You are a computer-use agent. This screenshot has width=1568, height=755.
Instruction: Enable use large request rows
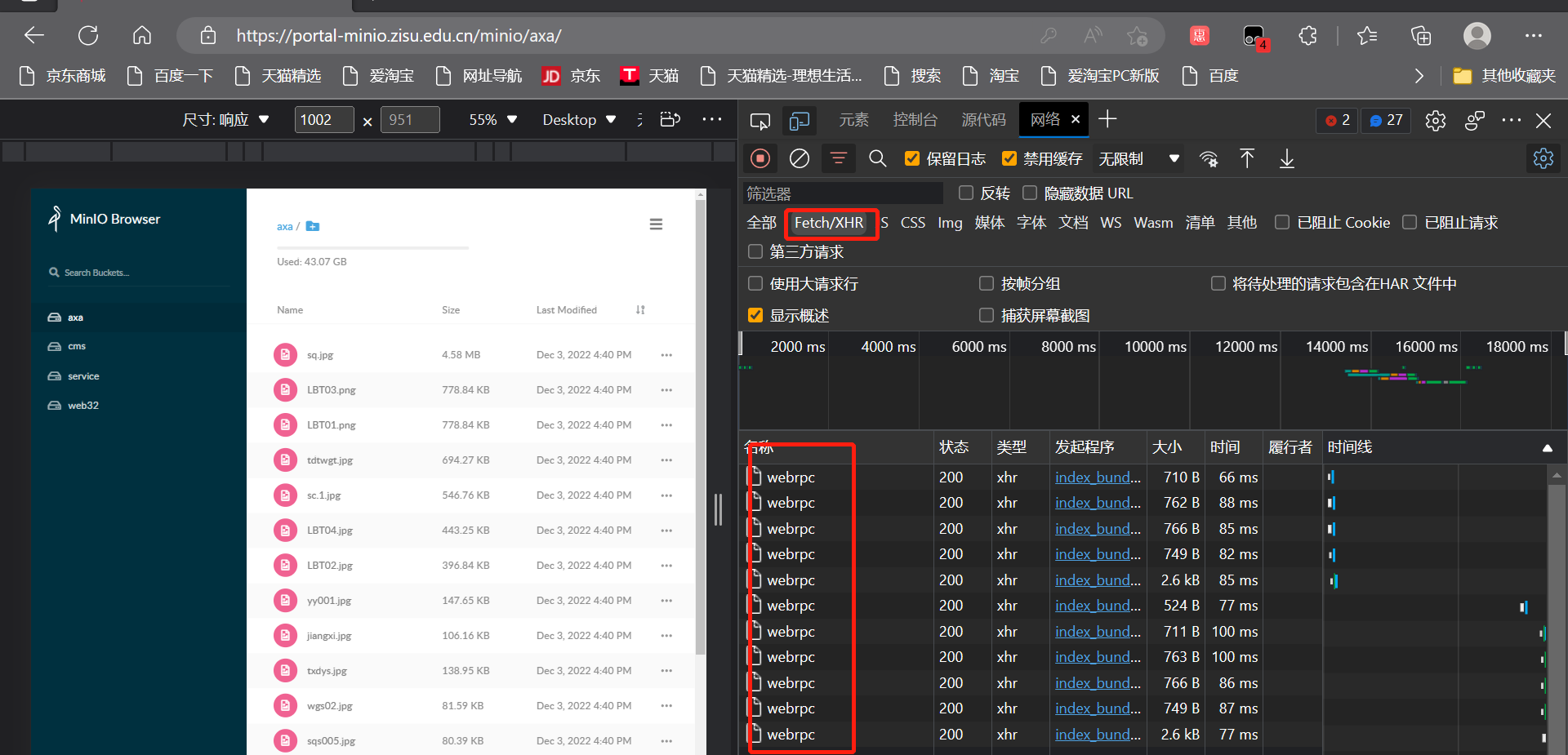click(x=755, y=283)
